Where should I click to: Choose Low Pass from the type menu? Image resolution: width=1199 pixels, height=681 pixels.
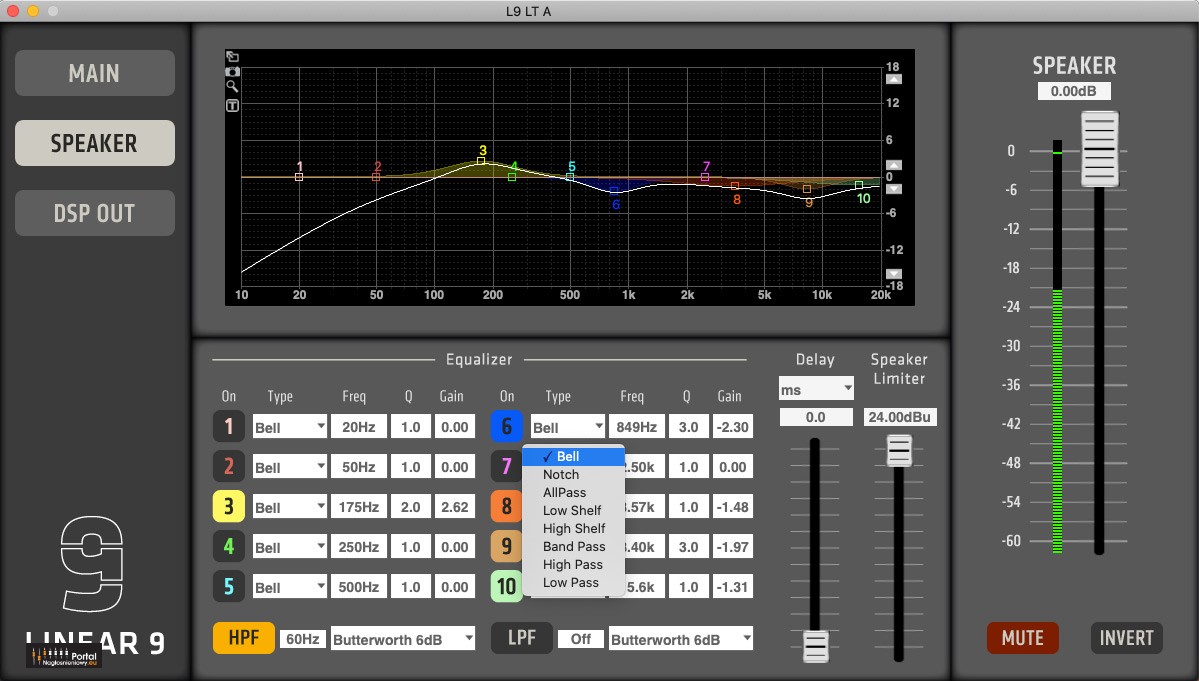(574, 582)
